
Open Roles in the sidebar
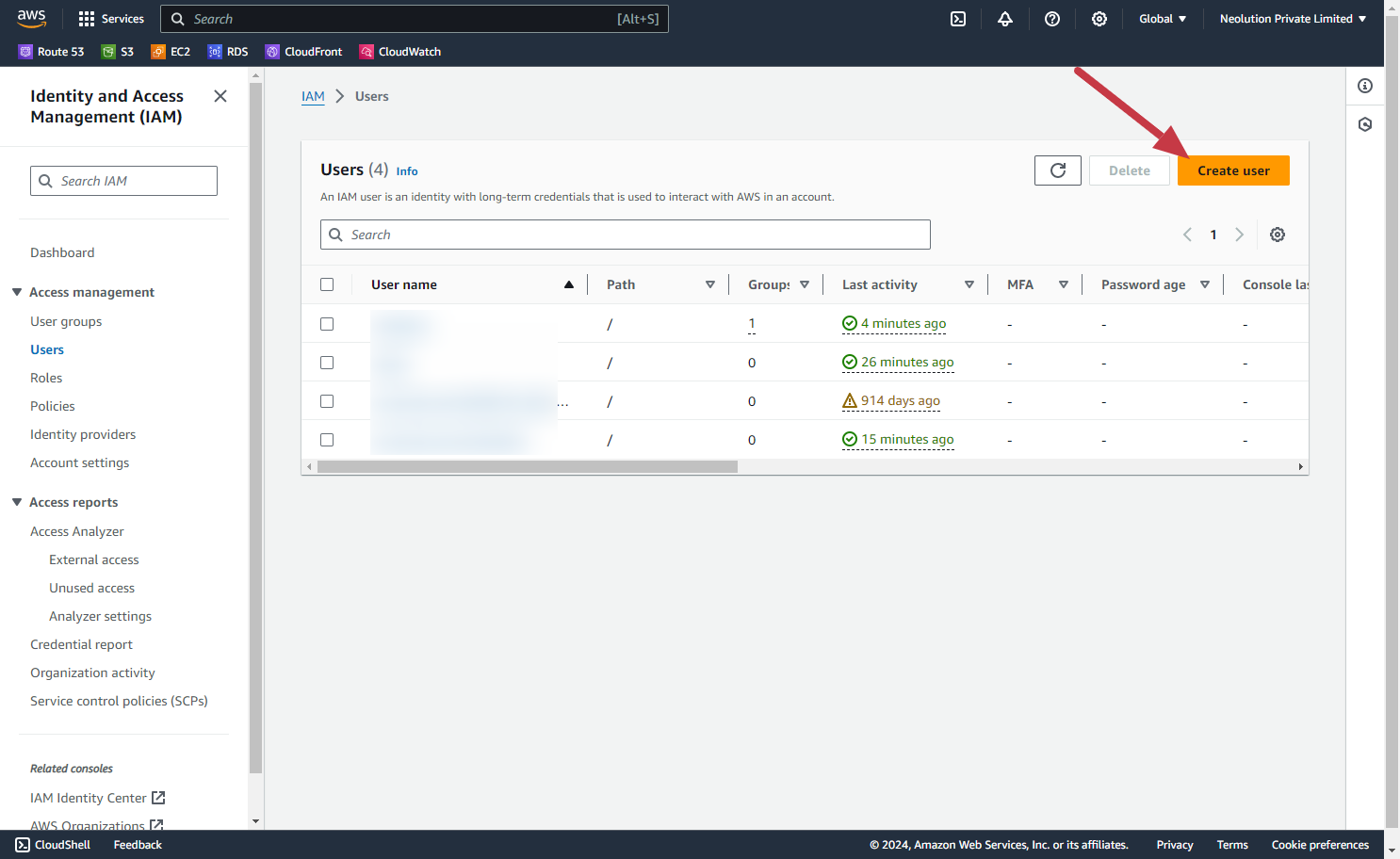click(x=46, y=378)
